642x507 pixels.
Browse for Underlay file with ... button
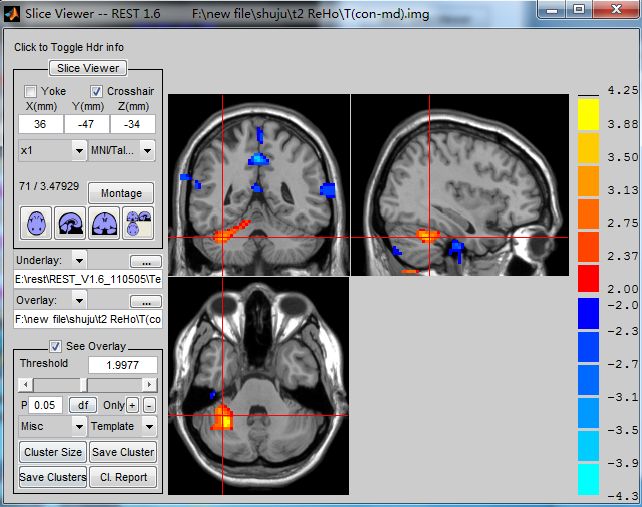click(x=146, y=261)
